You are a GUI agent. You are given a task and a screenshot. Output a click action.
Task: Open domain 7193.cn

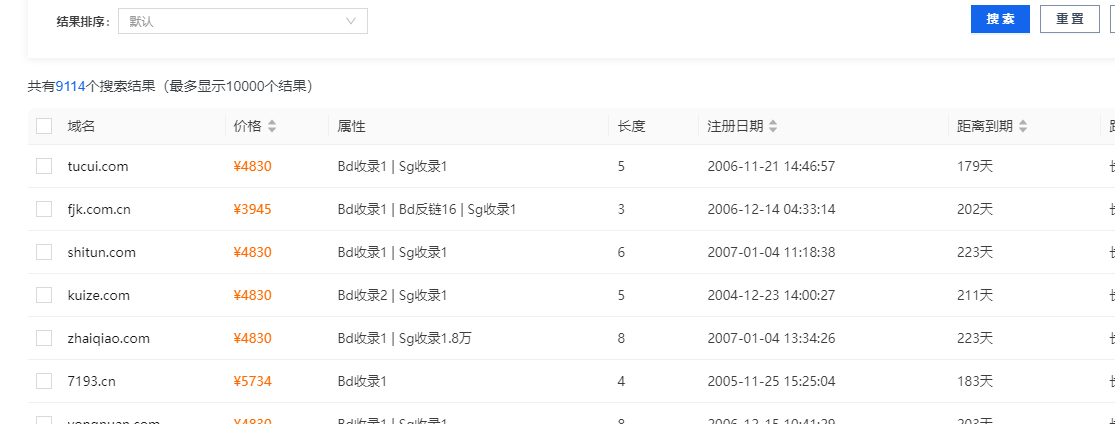click(92, 381)
